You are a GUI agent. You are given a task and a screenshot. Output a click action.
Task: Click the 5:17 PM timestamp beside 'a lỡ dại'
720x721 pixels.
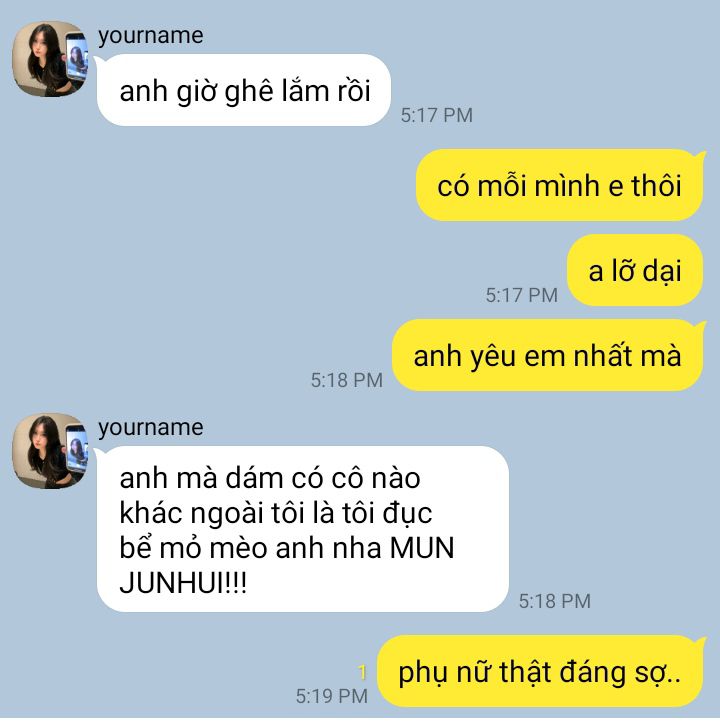click(x=522, y=295)
